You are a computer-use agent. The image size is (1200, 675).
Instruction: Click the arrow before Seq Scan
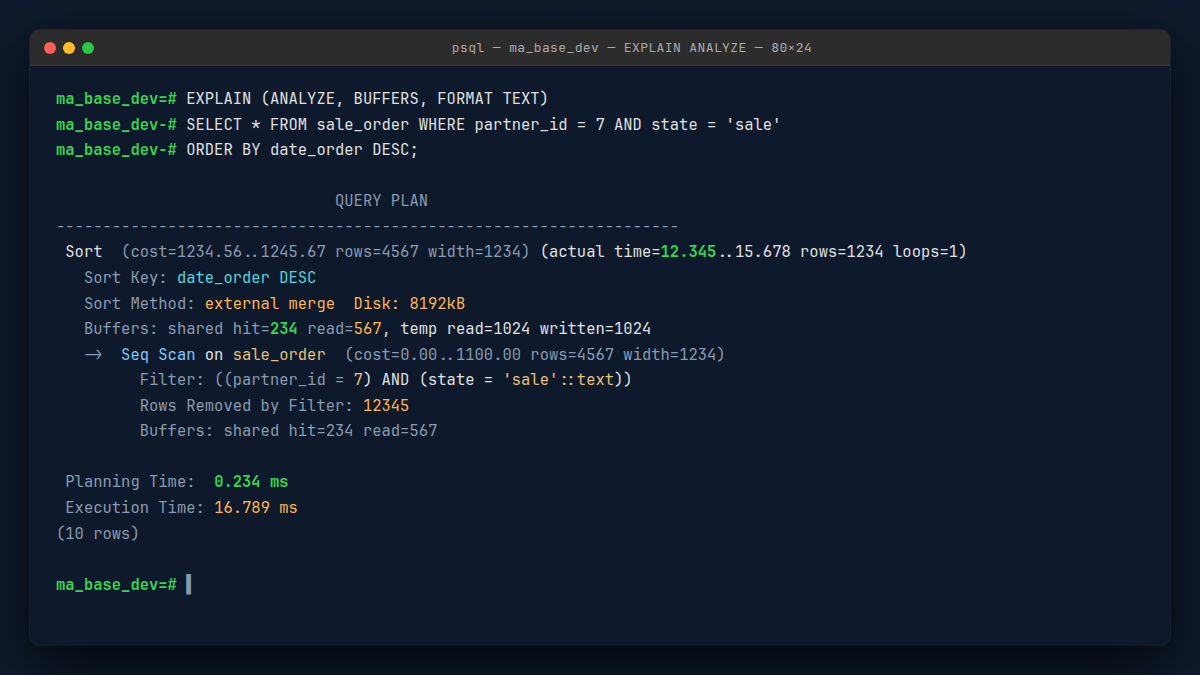pos(94,355)
